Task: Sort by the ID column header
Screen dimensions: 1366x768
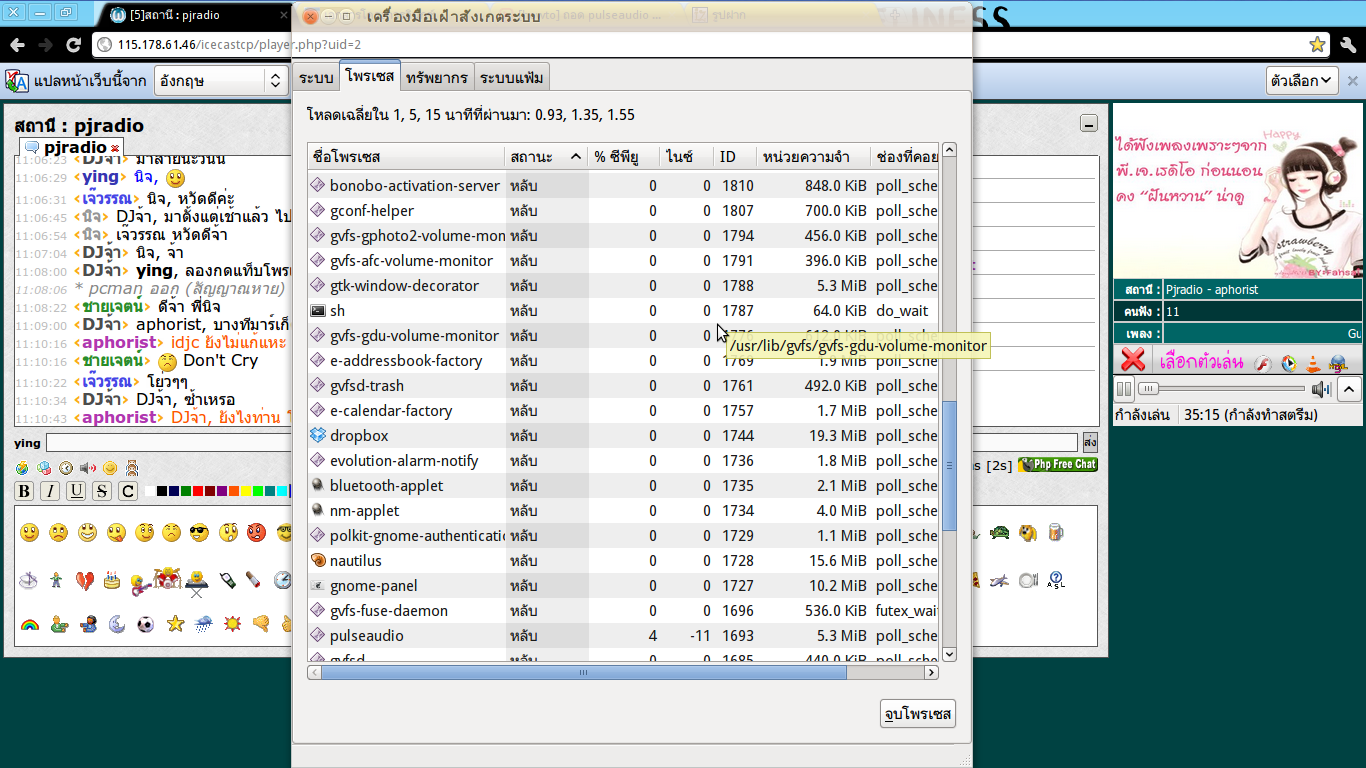Action: 735,157
